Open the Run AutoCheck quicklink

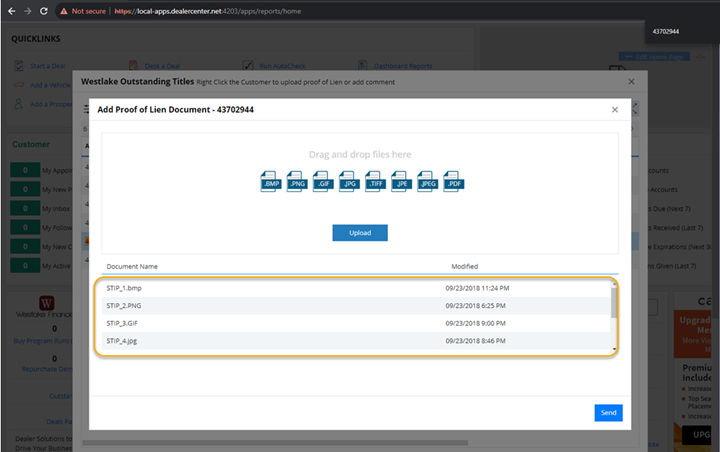coord(282,66)
